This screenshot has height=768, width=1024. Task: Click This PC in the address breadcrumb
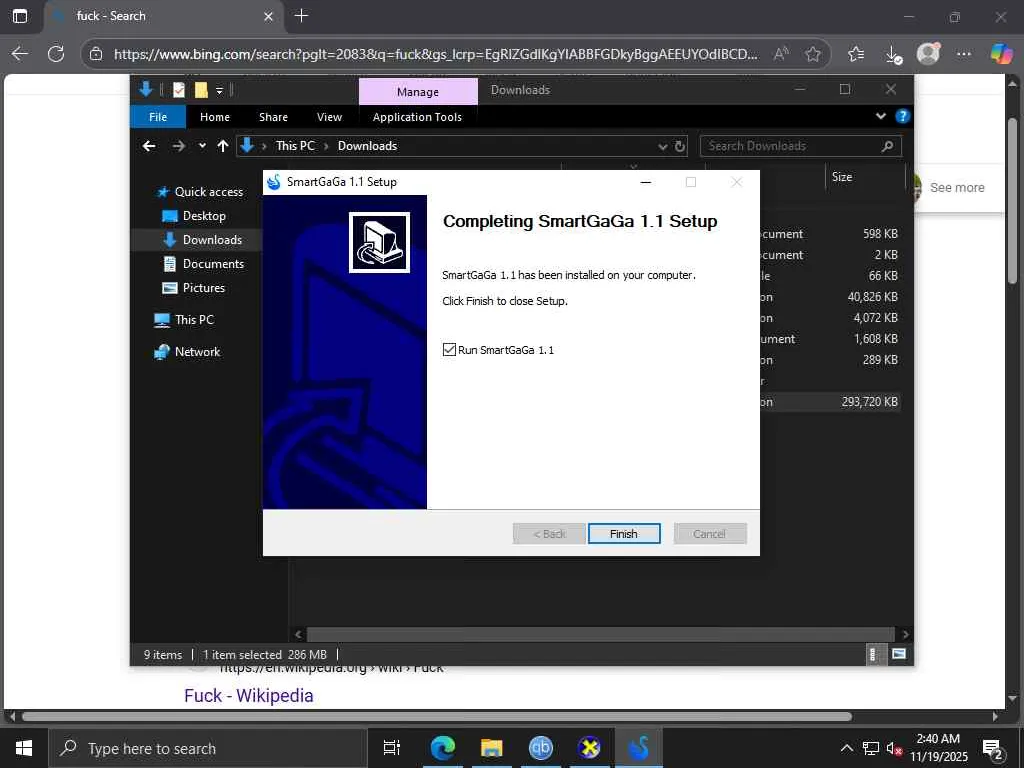click(x=295, y=146)
